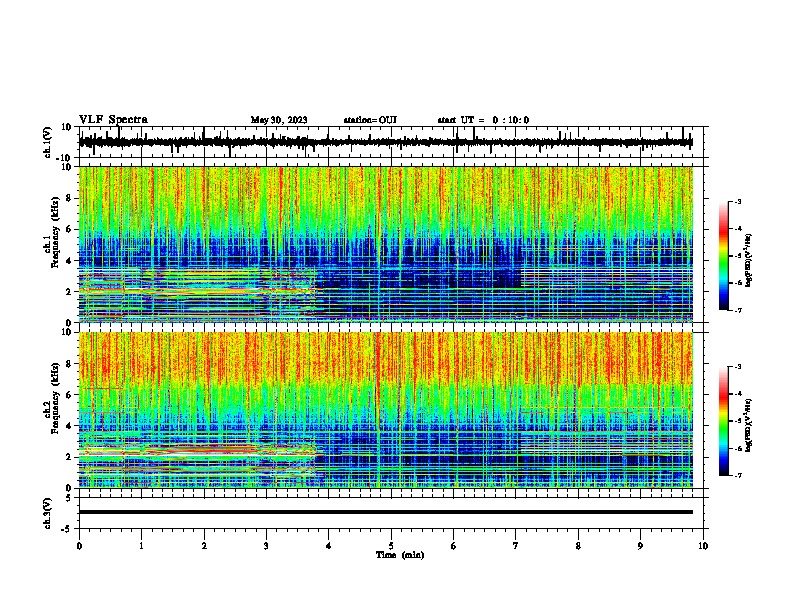The height and width of the screenshot is (612, 792).
Task: Click the time axis tick label "9"
Action: pyautogui.click(x=640, y=546)
